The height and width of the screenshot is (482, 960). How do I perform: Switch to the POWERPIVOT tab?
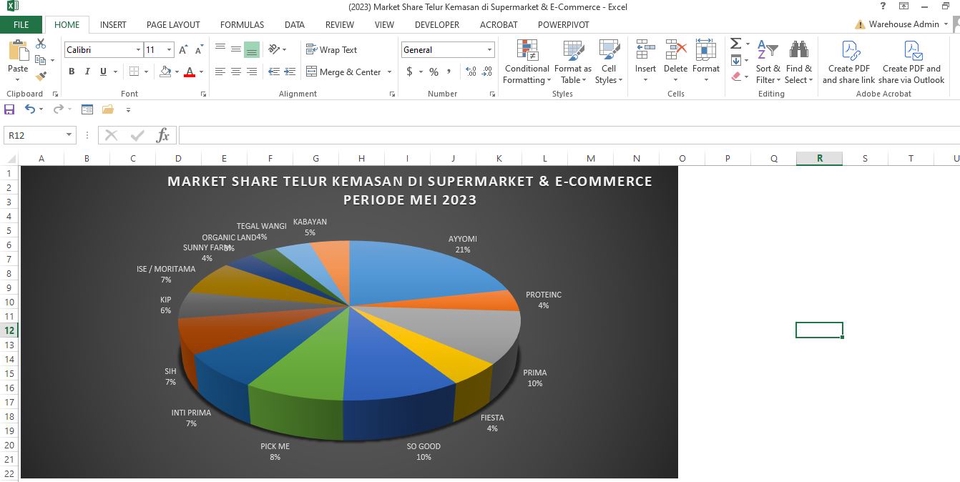click(563, 24)
